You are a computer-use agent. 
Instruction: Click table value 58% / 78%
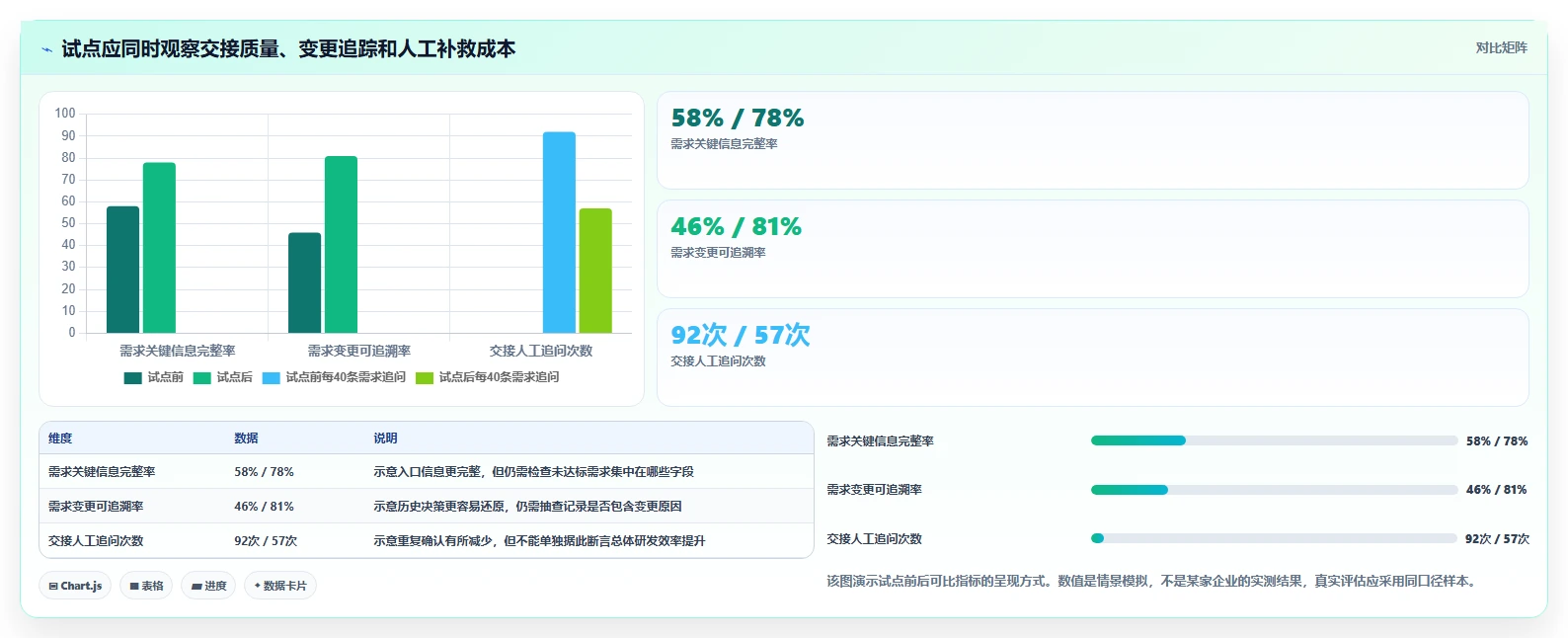(264, 472)
